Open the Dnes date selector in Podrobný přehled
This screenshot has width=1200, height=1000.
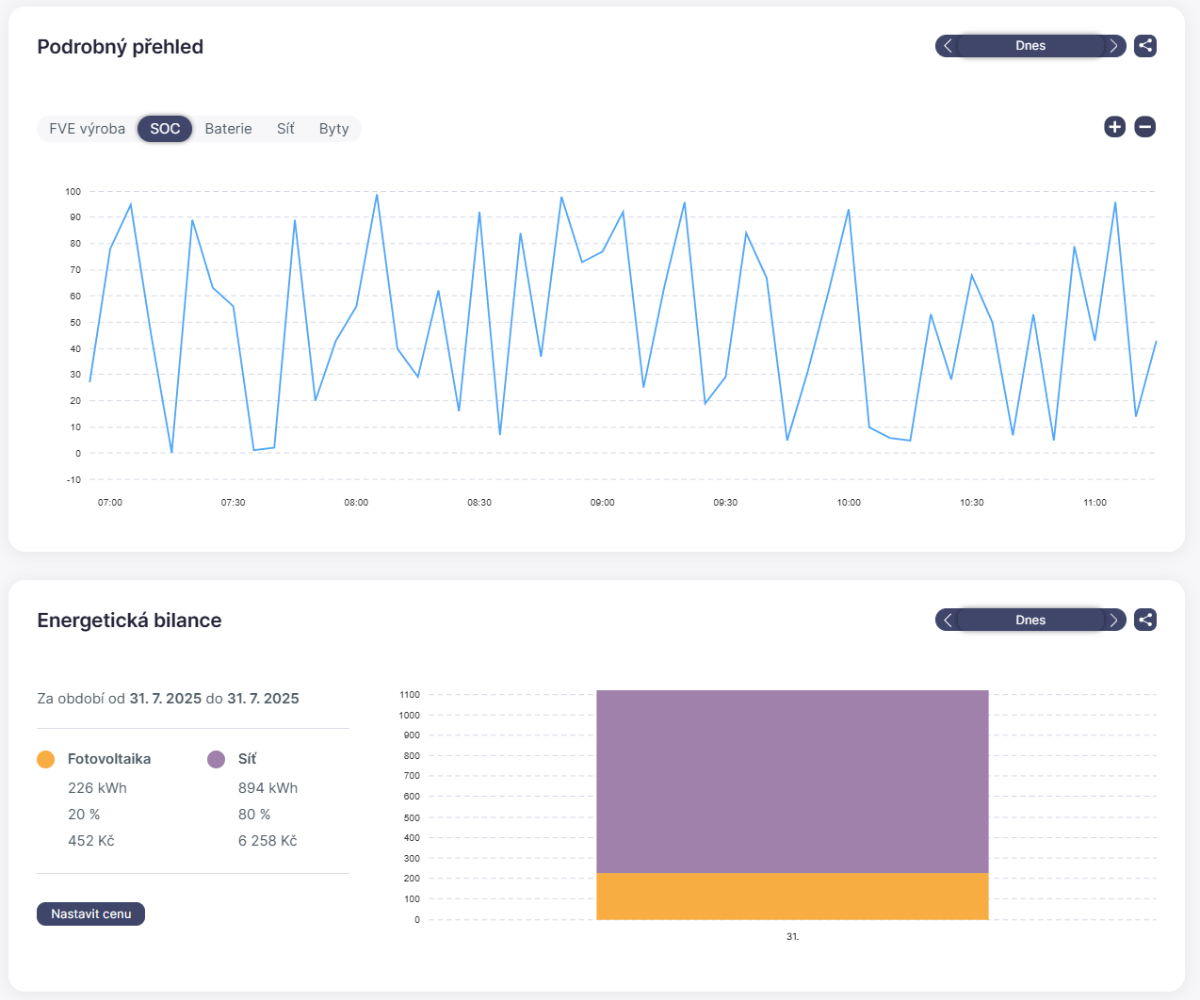tap(1030, 46)
